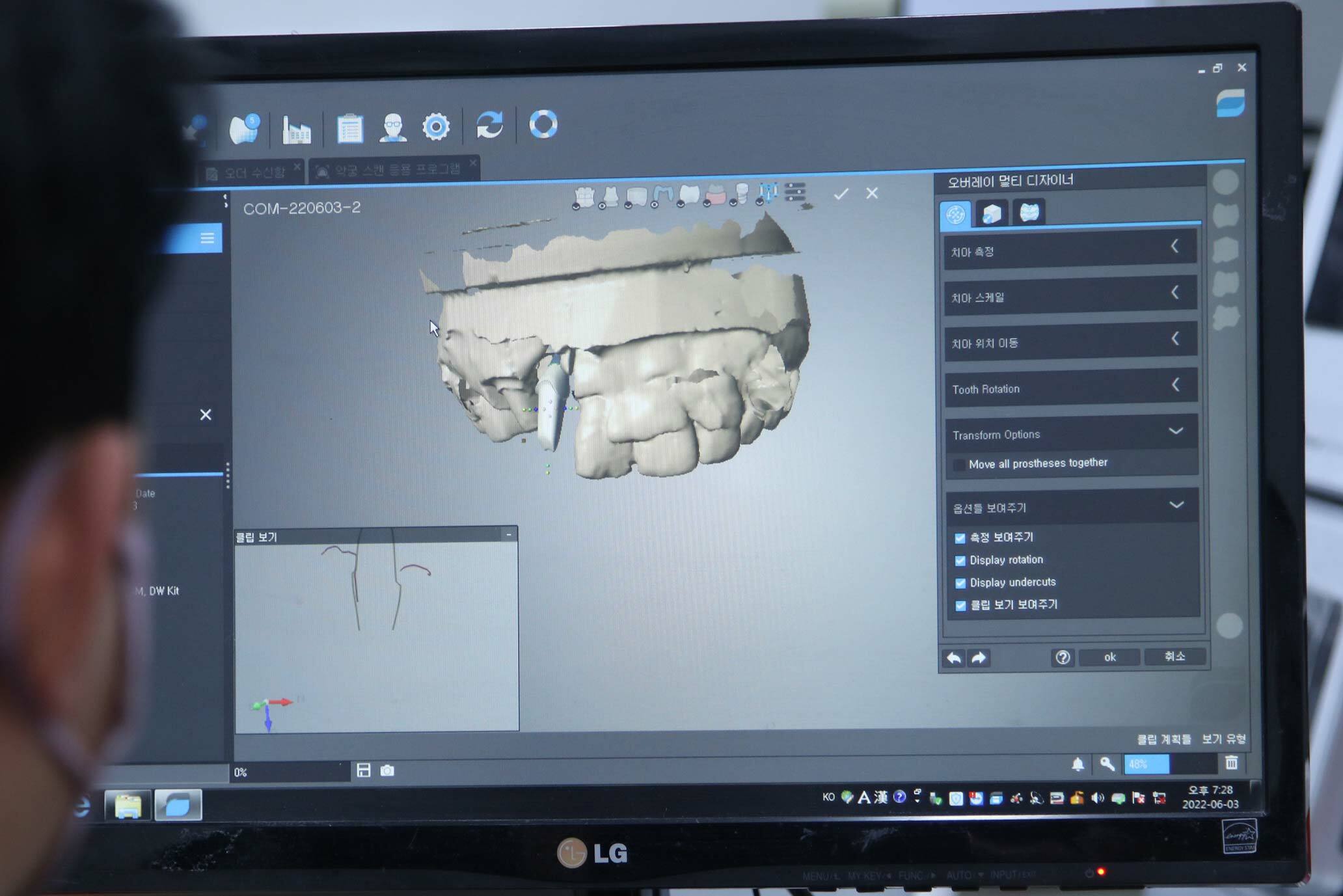The width and height of the screenshot is (1343, 896).
Task: Click the redo arrow in designer panel
Action: tap(979, 658)
